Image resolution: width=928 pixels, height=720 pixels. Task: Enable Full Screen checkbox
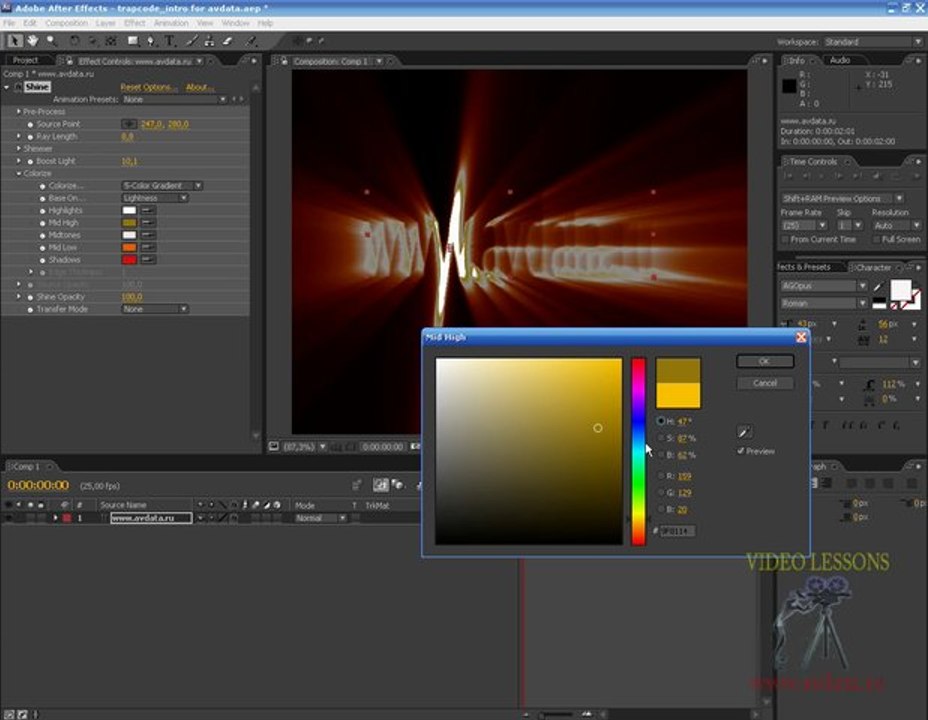pyautogui.click(x=876, y=239)
